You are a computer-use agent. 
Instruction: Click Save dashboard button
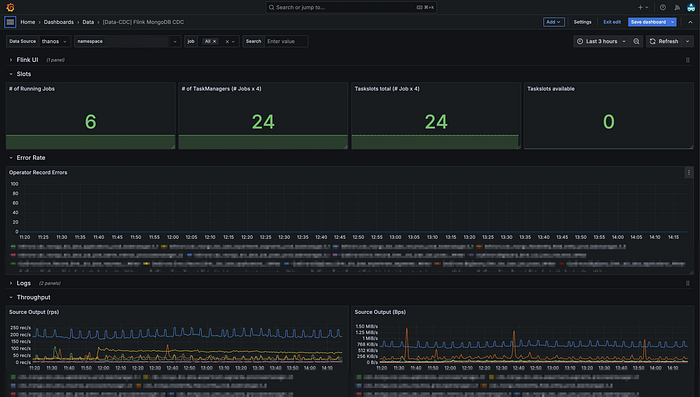pos(648,22)
